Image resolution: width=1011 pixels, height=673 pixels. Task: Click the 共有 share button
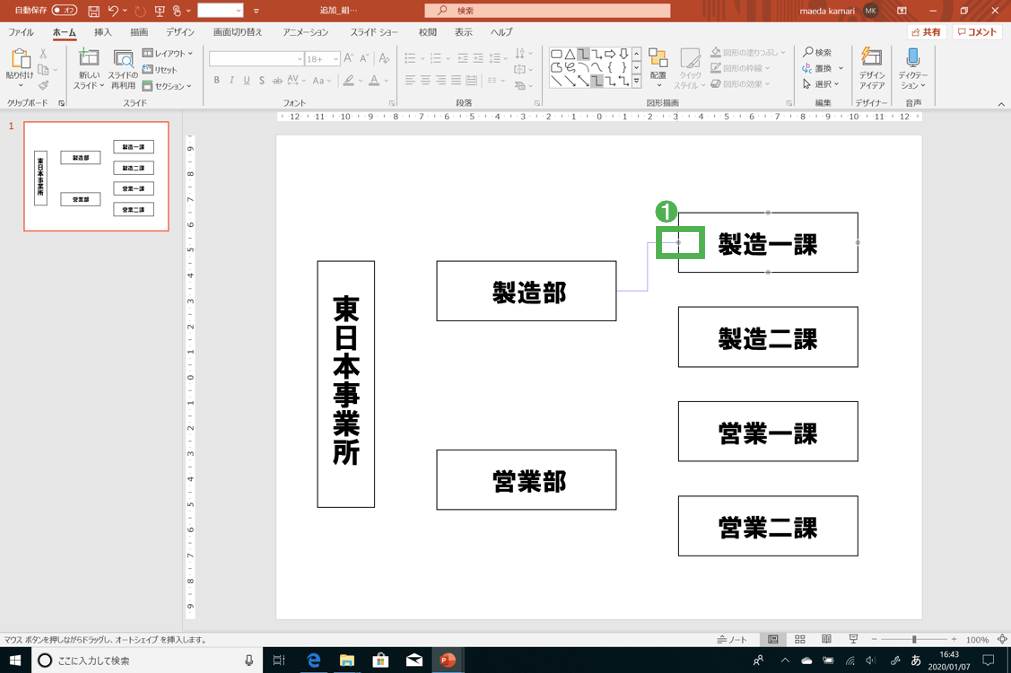coord(927,32)
